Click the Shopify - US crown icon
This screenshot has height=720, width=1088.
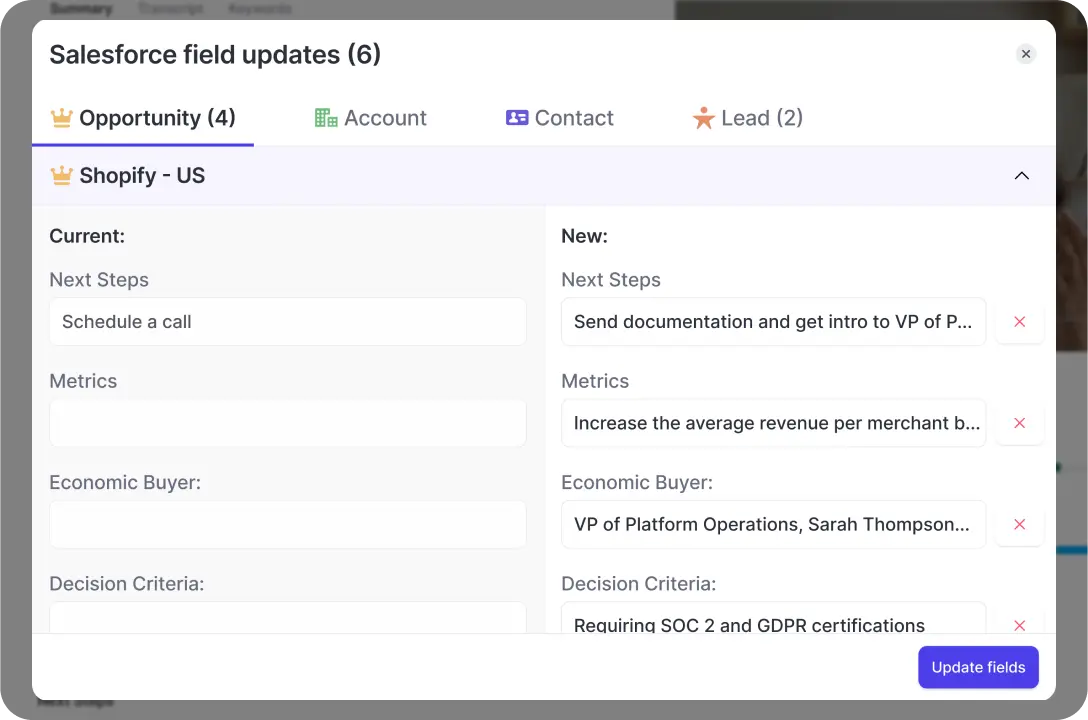61,175
